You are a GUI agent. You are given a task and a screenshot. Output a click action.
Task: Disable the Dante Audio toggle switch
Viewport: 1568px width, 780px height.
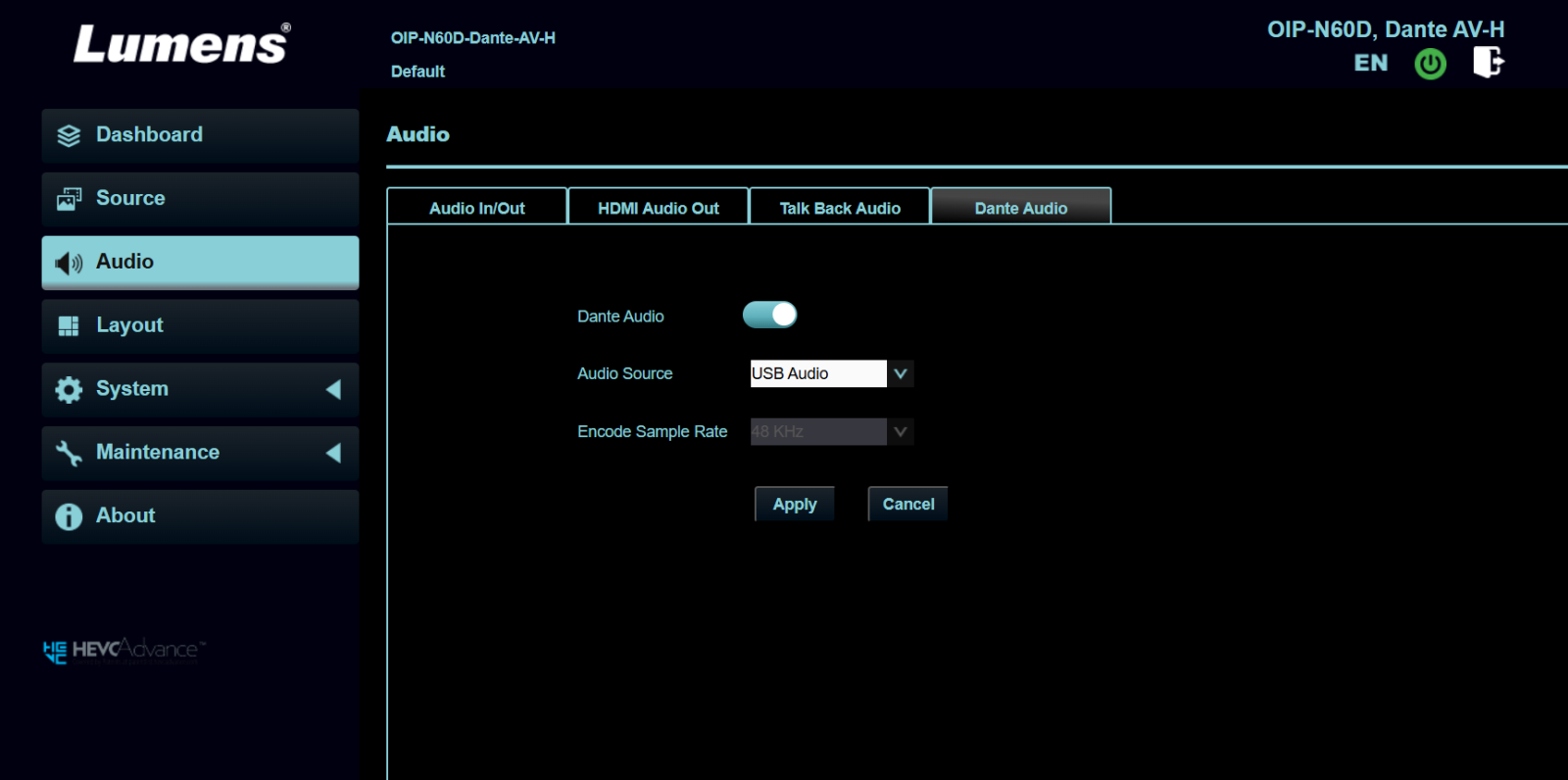pos(769,315)
